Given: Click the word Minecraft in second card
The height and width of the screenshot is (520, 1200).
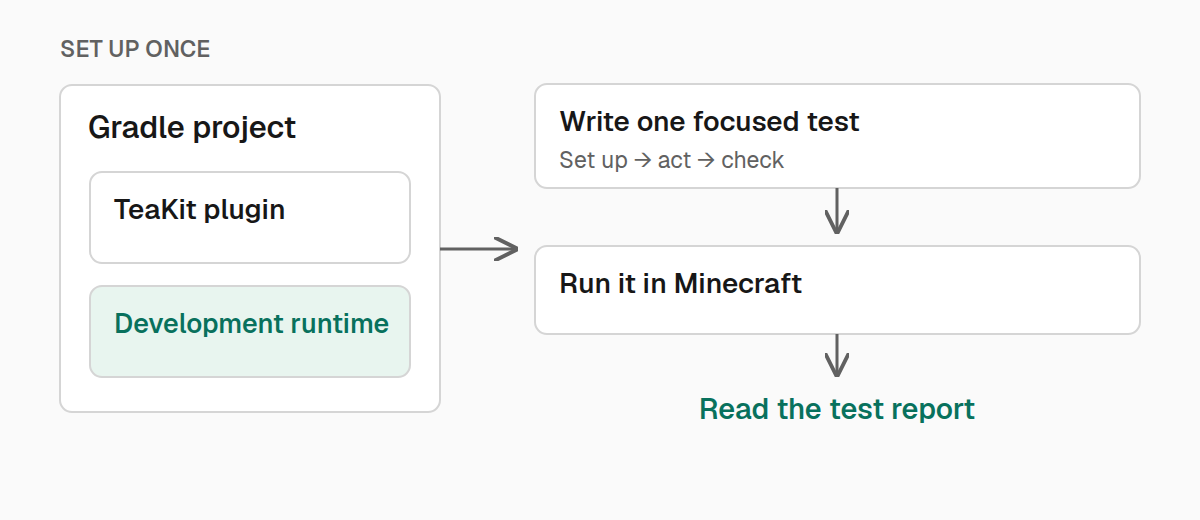Looking at the screenshot, I should click(738, 283).
